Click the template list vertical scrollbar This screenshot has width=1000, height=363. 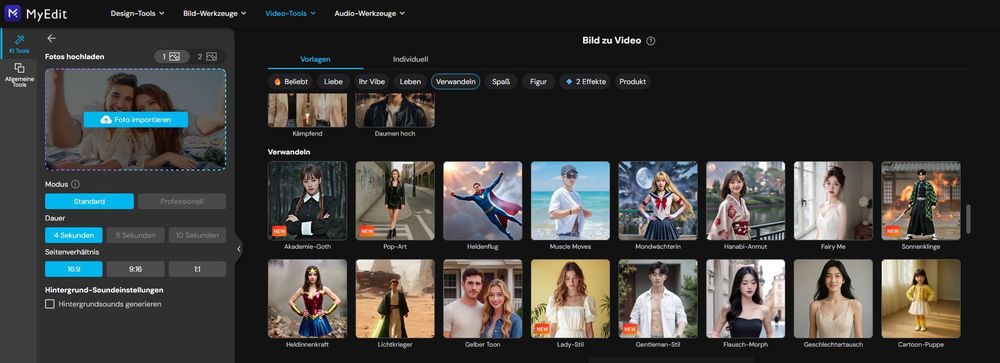(x=969, y=219)
